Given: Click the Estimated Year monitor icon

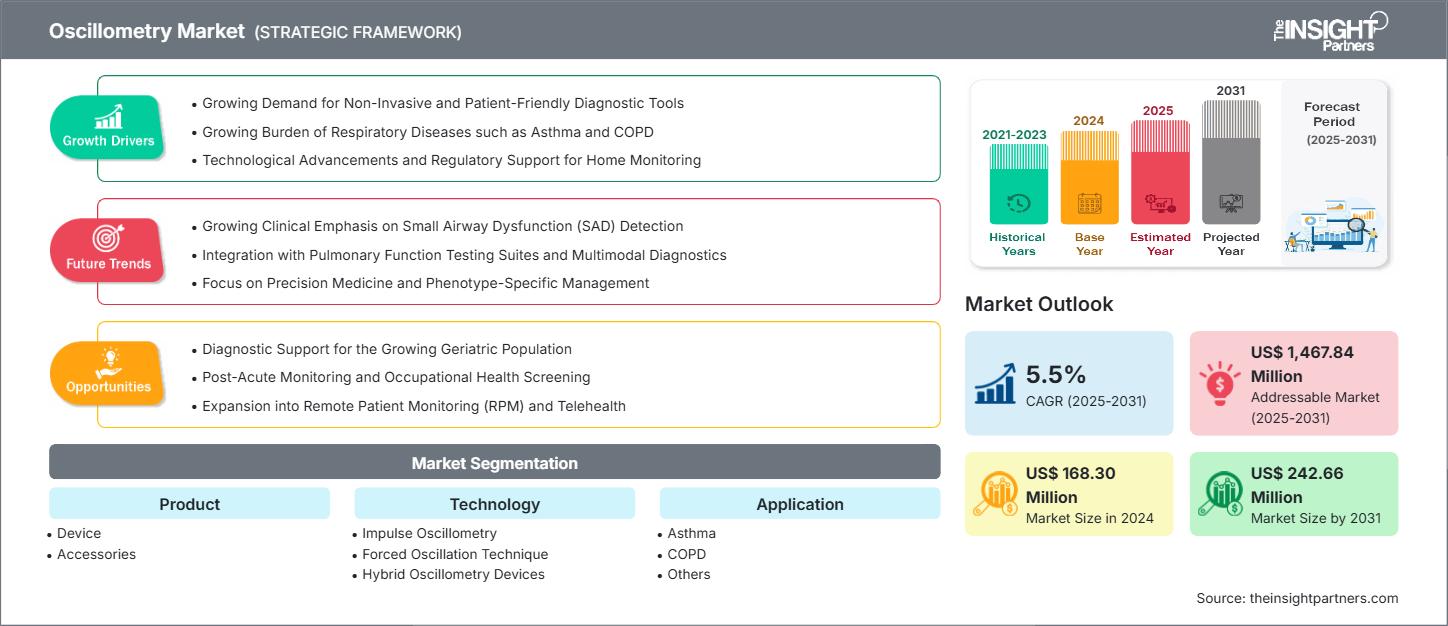Looking at the screenshot, I should pyautogui.click(x=1160, y=204).
